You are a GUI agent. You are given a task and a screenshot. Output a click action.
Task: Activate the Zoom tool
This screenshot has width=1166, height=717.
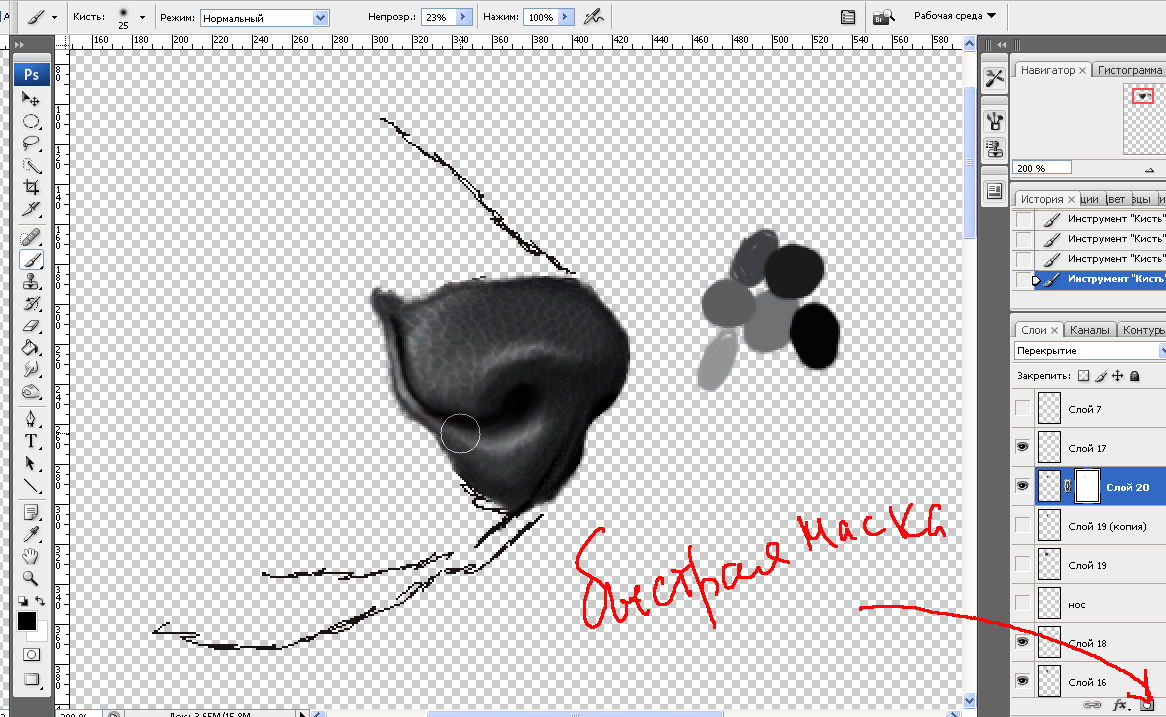(32, 578)
